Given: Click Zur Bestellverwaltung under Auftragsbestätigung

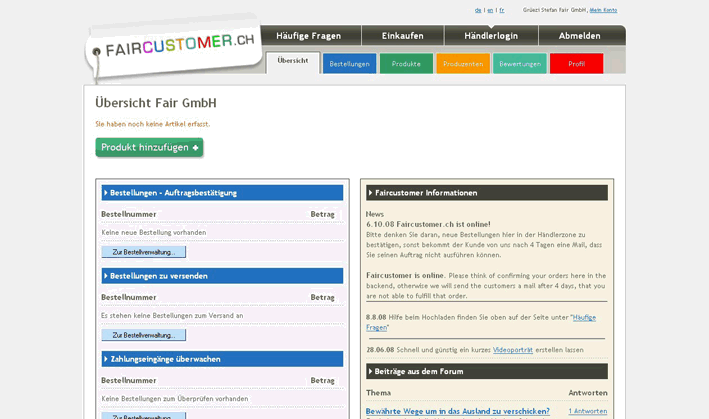Looking at the screenshot, I should (144, 252).
